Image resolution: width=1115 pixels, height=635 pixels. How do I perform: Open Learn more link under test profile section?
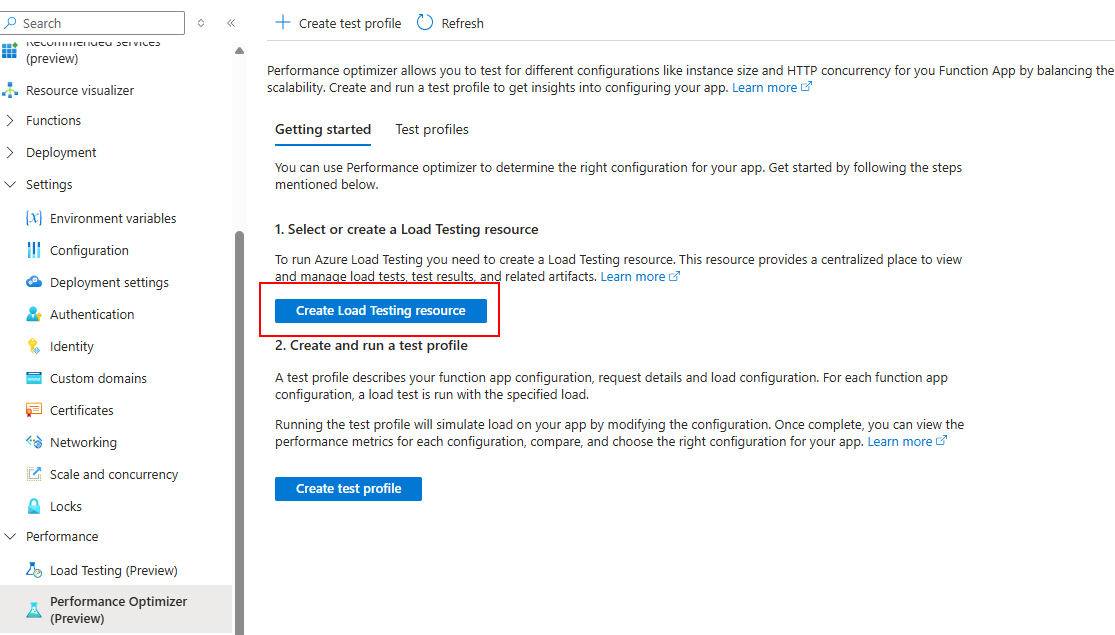[900, 442]
